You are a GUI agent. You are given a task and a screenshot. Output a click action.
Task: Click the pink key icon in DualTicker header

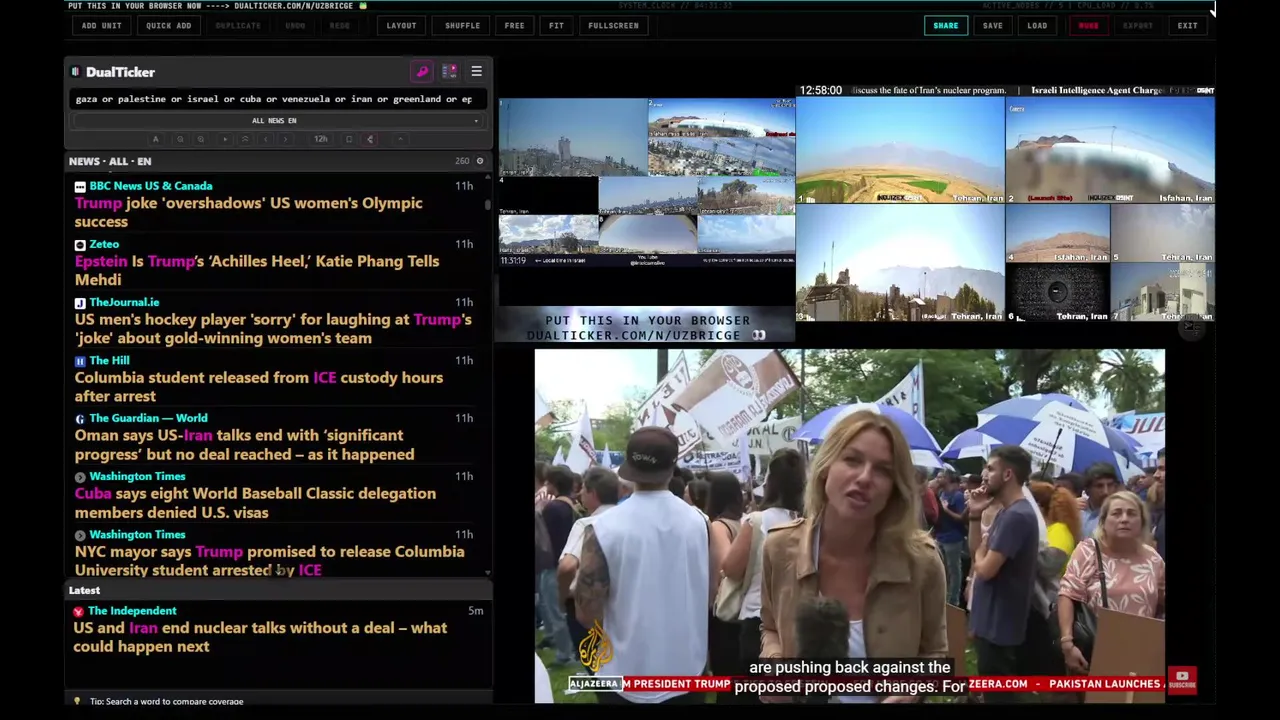(422, 72)
